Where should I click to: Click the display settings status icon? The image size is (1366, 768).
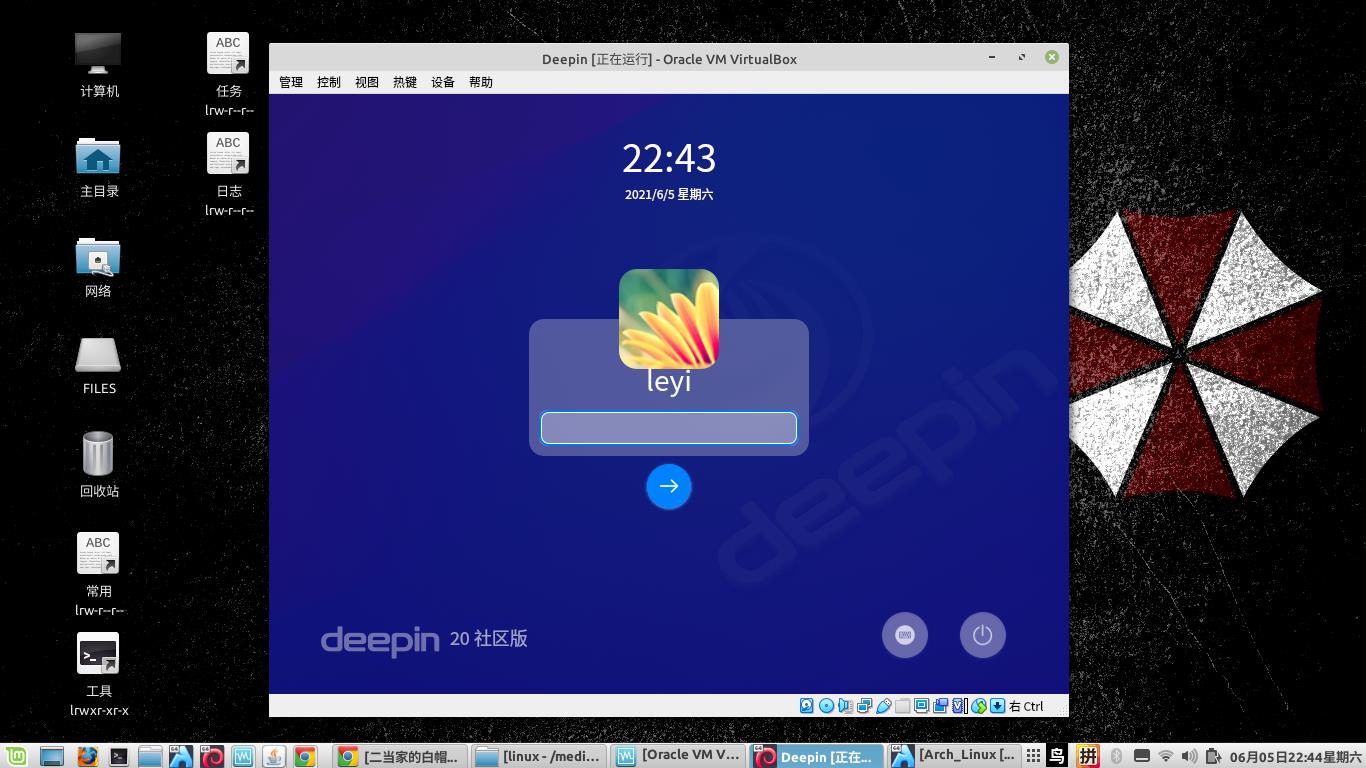coord(922,706)
